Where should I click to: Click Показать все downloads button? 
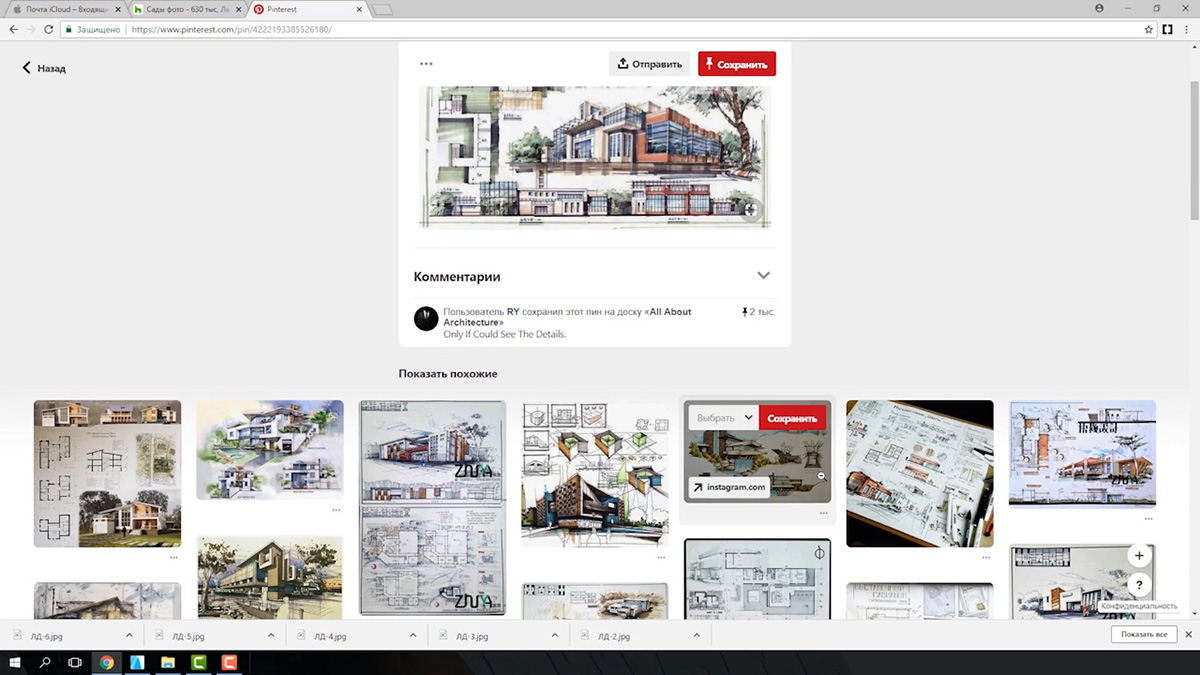tap(1143, 635)
